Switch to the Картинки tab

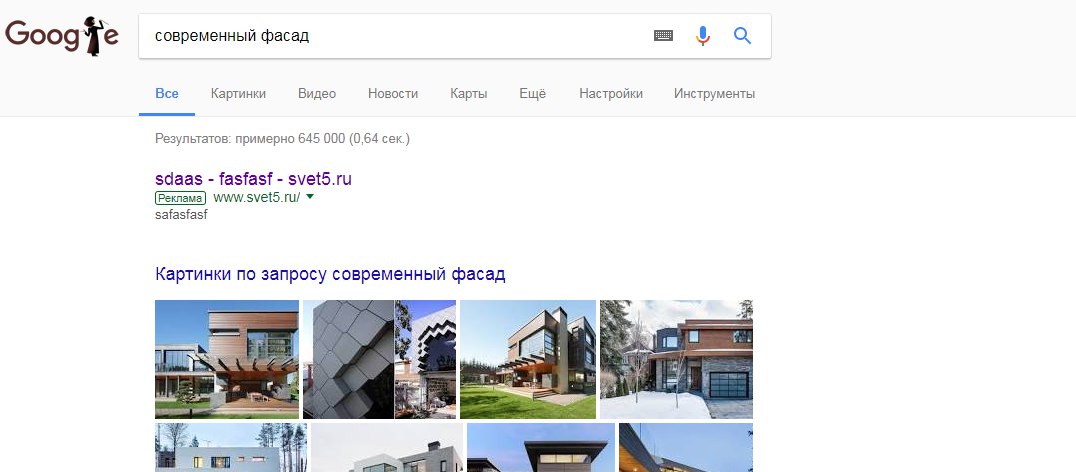[238, 93]
